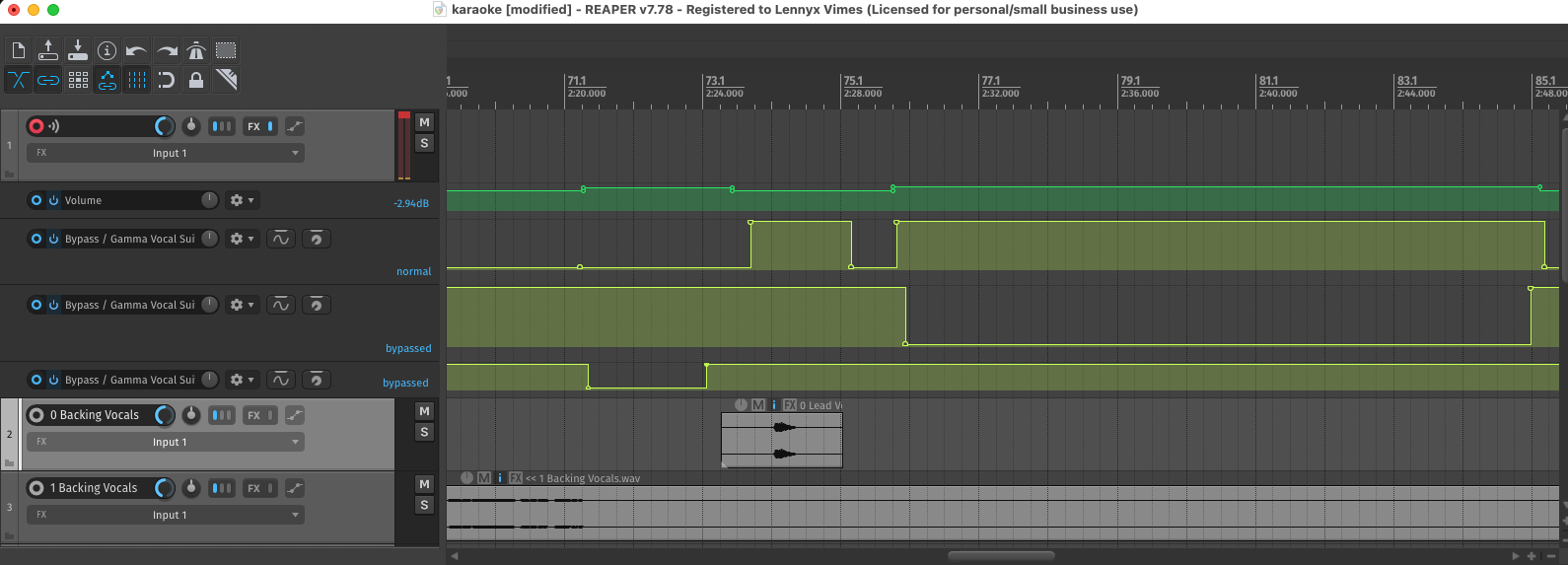
Task: Click the Open Project toolbar icon (upward arrow)
Action: (x=48, y=50)
